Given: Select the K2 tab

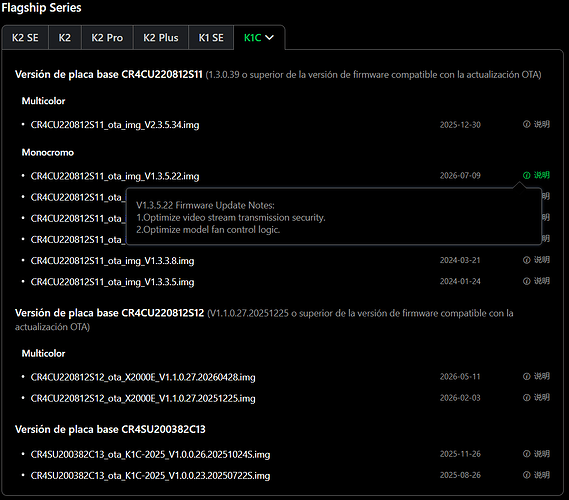Looking at the screenshot, I should pyautogui.click(x=65, y=38).
